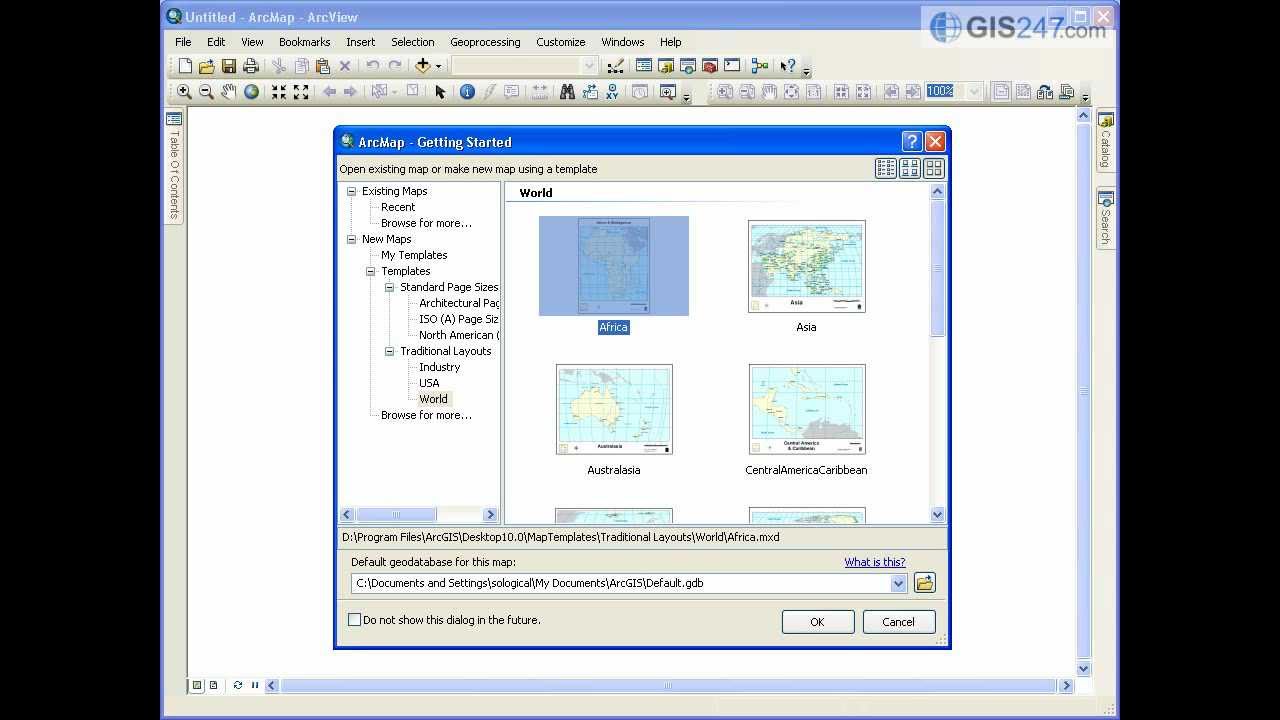Click the Save floppy disk icon
This screenshot has width=1280, height=720.
pos(229,66)
